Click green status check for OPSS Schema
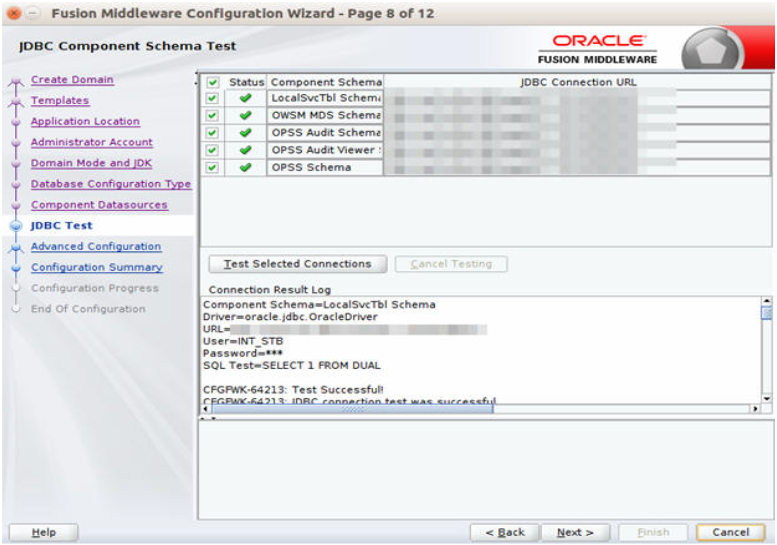Viewport: 777px width, 545px height. (x=245, y=167)
